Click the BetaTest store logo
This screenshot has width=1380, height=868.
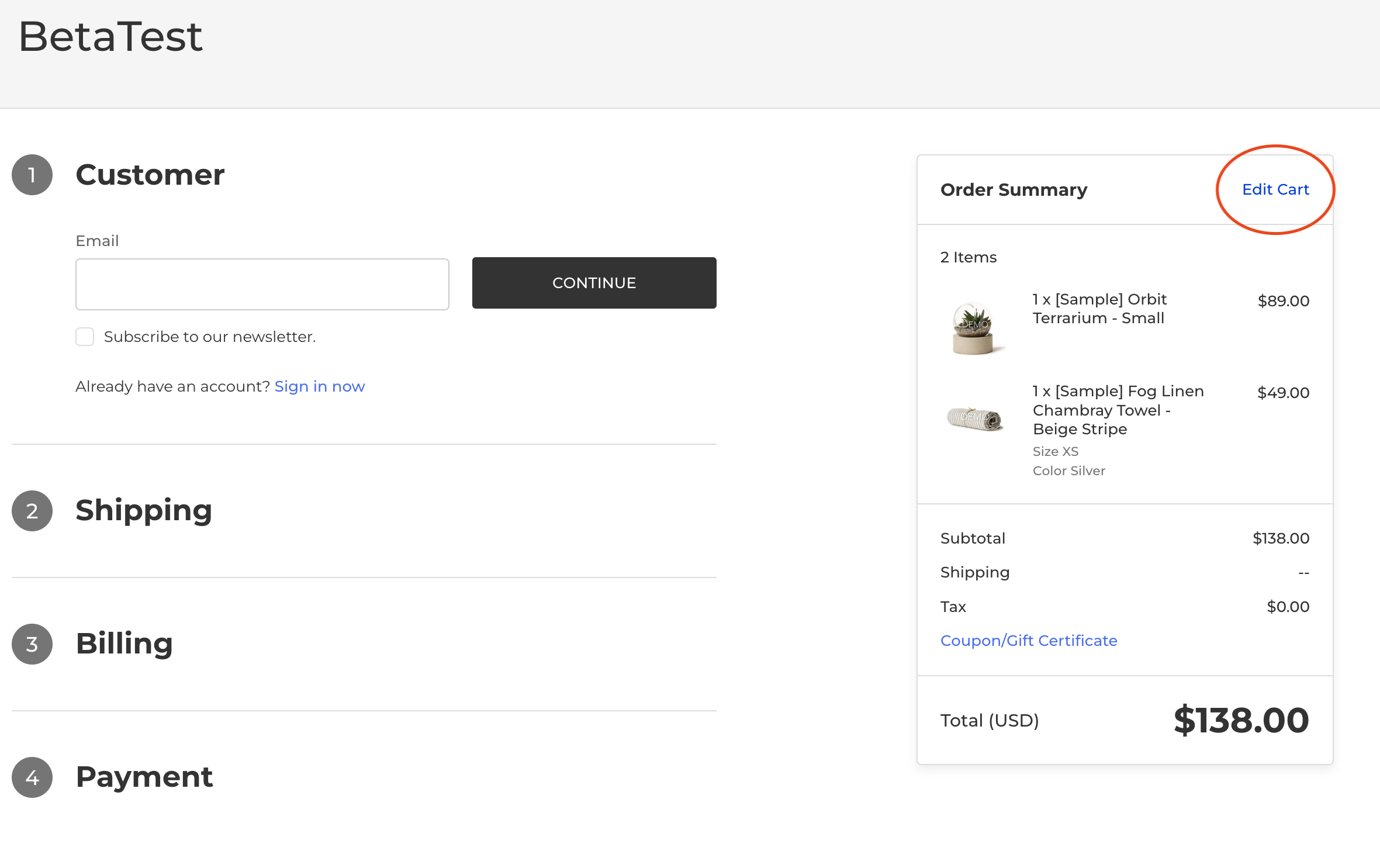pyautogui.click(x=110, y=36)
